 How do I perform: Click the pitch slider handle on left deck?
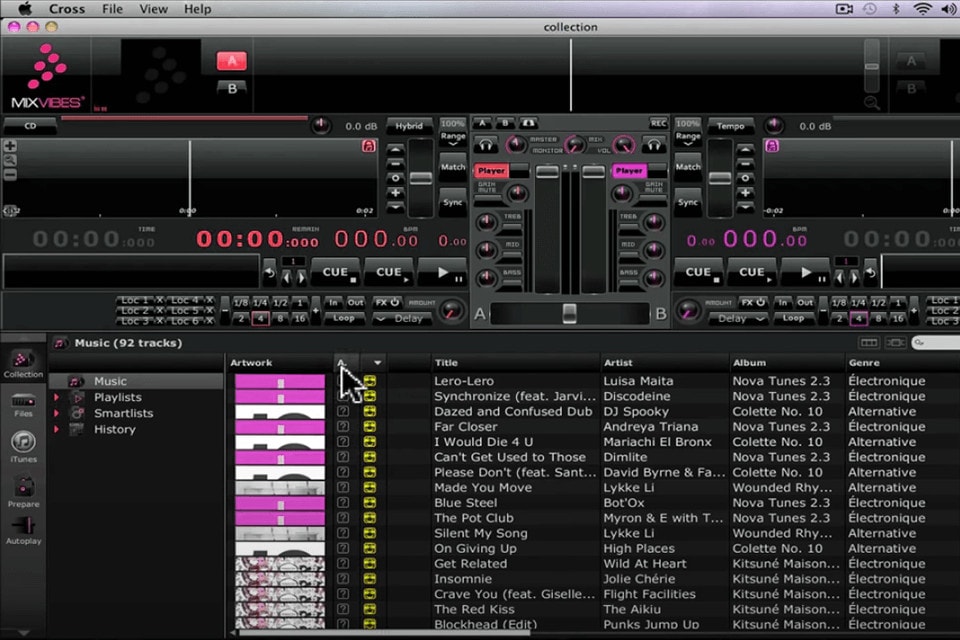click(x=421, y=178)
